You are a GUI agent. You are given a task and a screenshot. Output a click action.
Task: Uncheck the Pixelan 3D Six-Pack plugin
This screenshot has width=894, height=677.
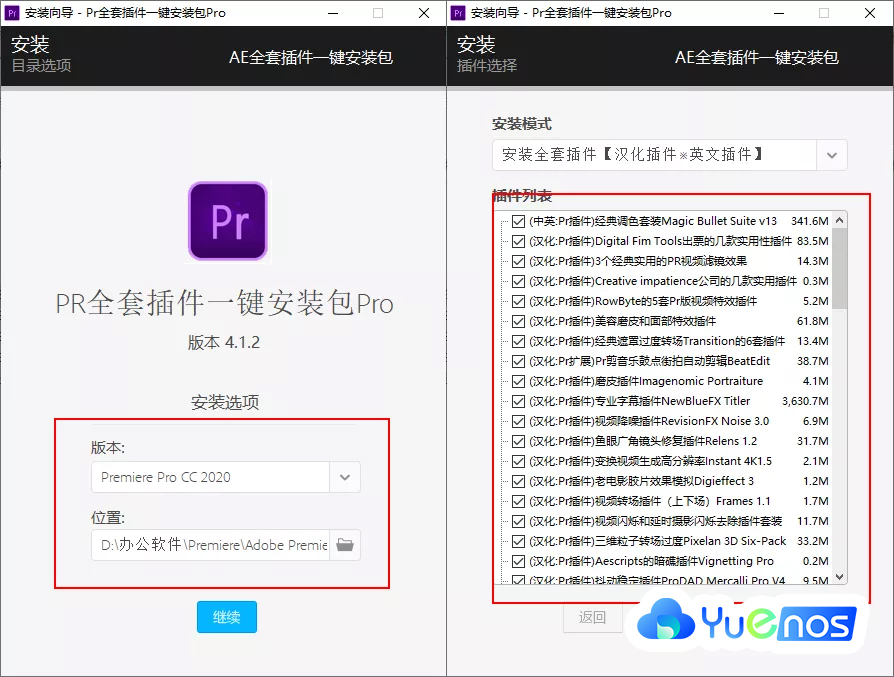click(x=518, y=541)
